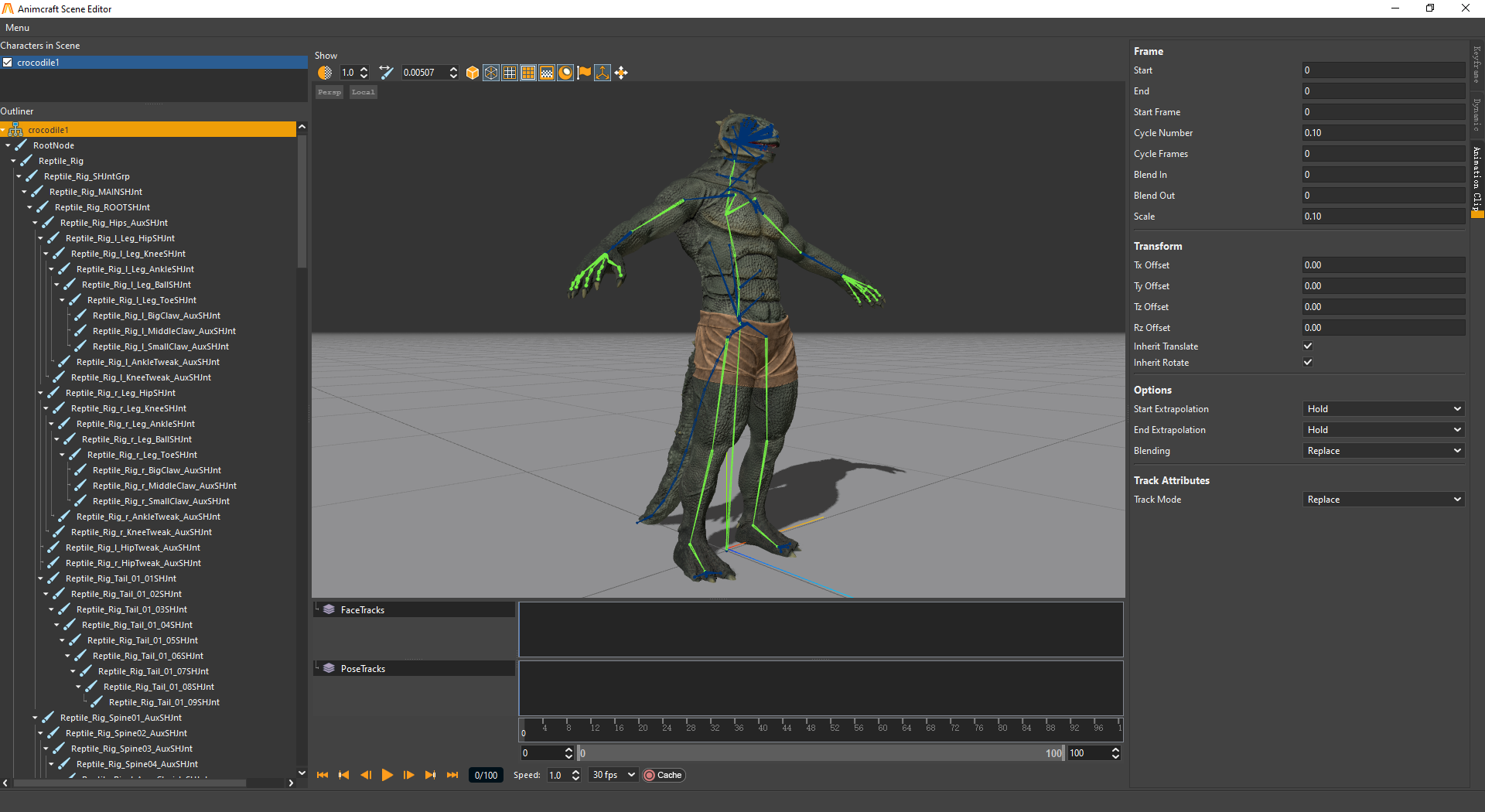Click the four-way move arrows icon
This screenshot has height=812, width=1485.
tap(621, 73)
